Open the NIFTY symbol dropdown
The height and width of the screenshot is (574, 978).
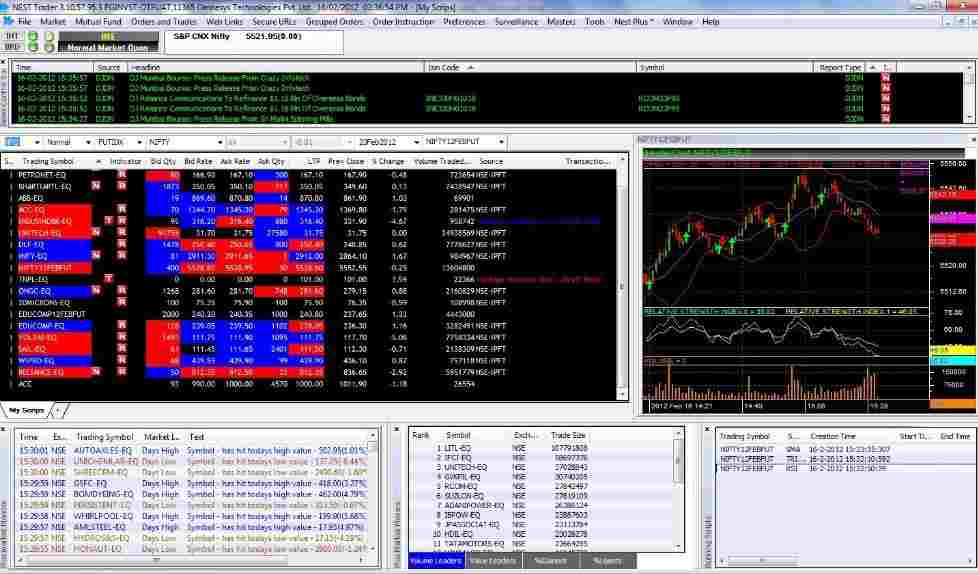(x=220, y=142)
